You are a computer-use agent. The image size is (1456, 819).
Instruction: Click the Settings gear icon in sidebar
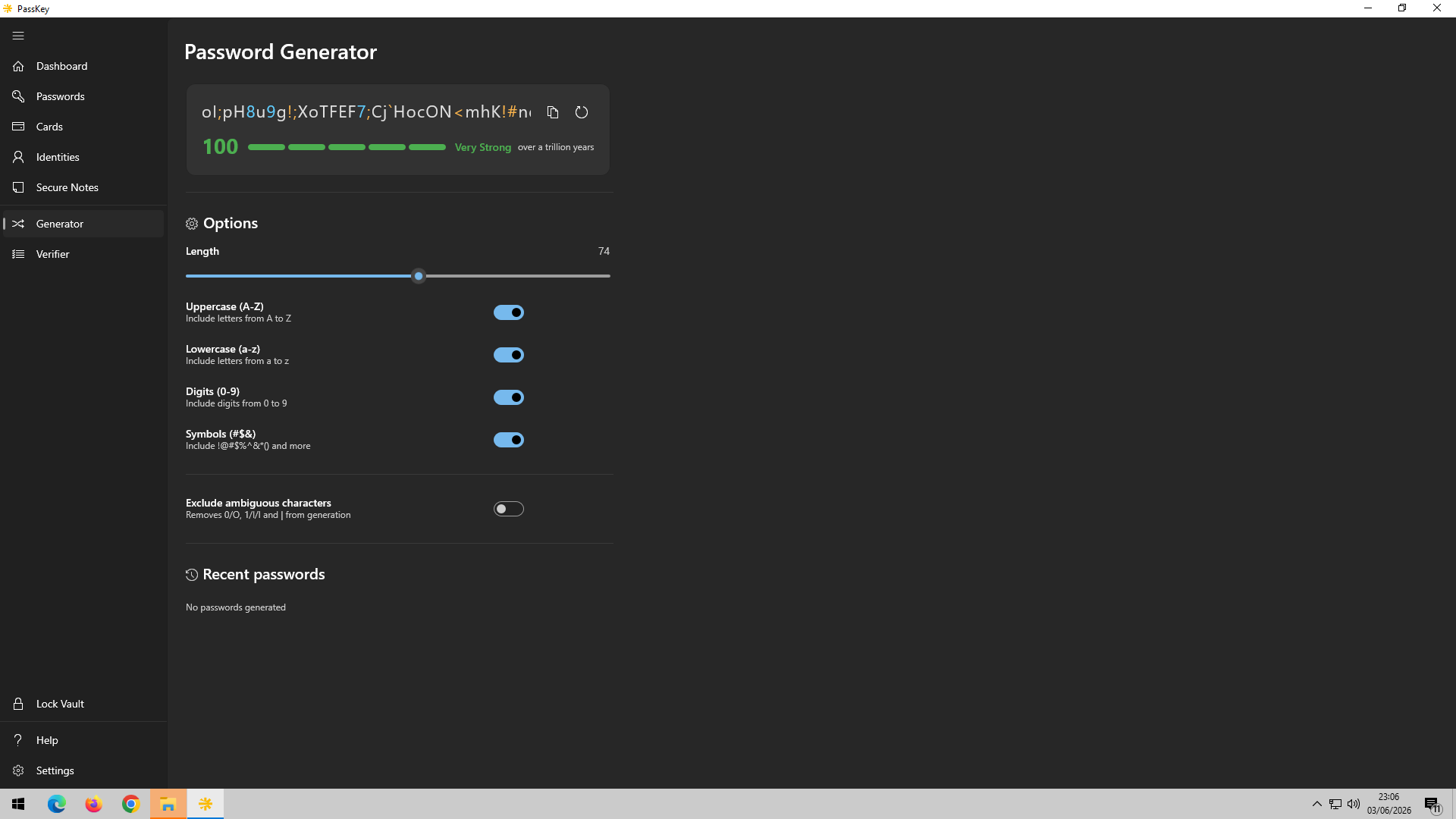pos(18,770)
